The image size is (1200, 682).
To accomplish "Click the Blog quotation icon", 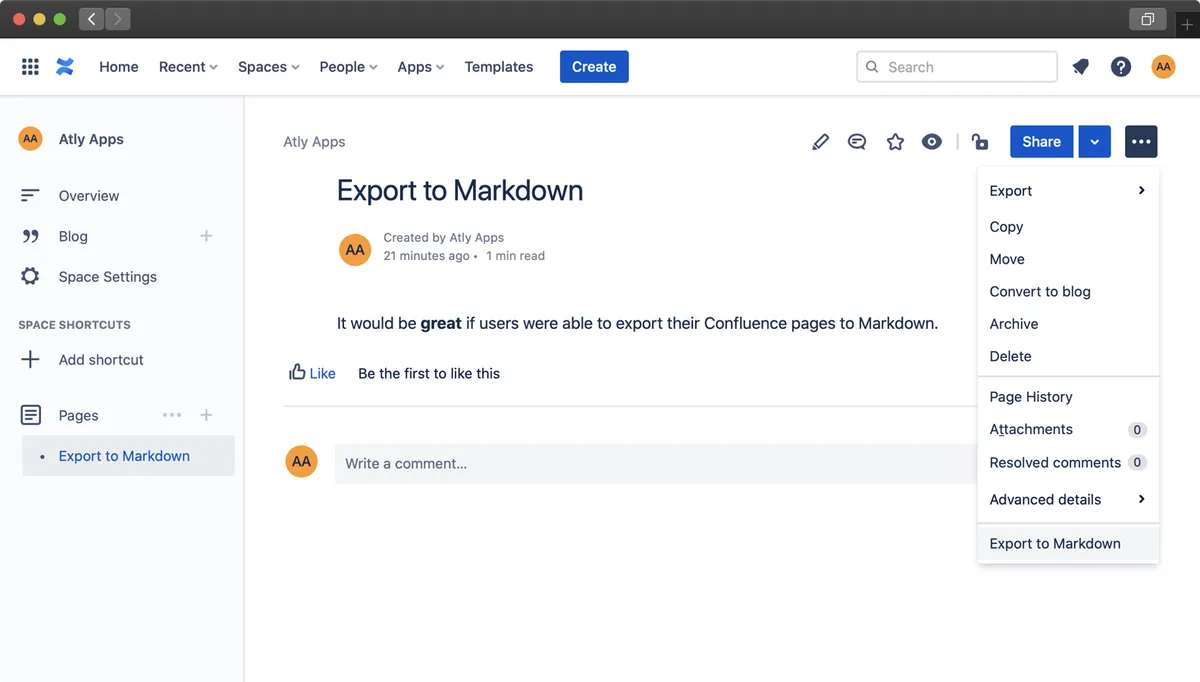I will click(30, 237).
